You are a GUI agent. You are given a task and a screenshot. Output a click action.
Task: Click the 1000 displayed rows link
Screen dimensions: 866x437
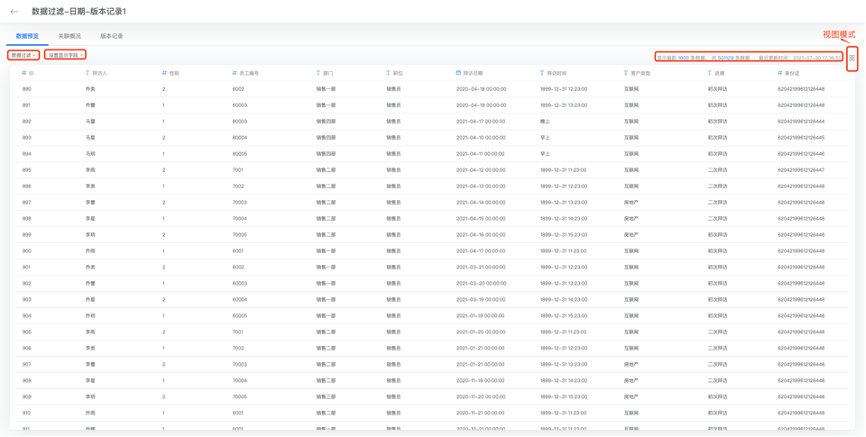pos(683,58)
